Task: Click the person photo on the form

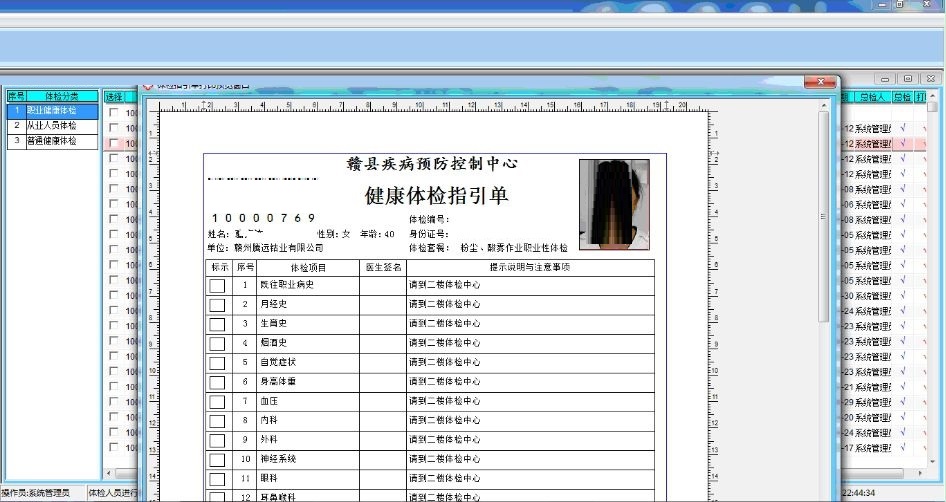Action: pyautogui.click(x=614, y=204)
